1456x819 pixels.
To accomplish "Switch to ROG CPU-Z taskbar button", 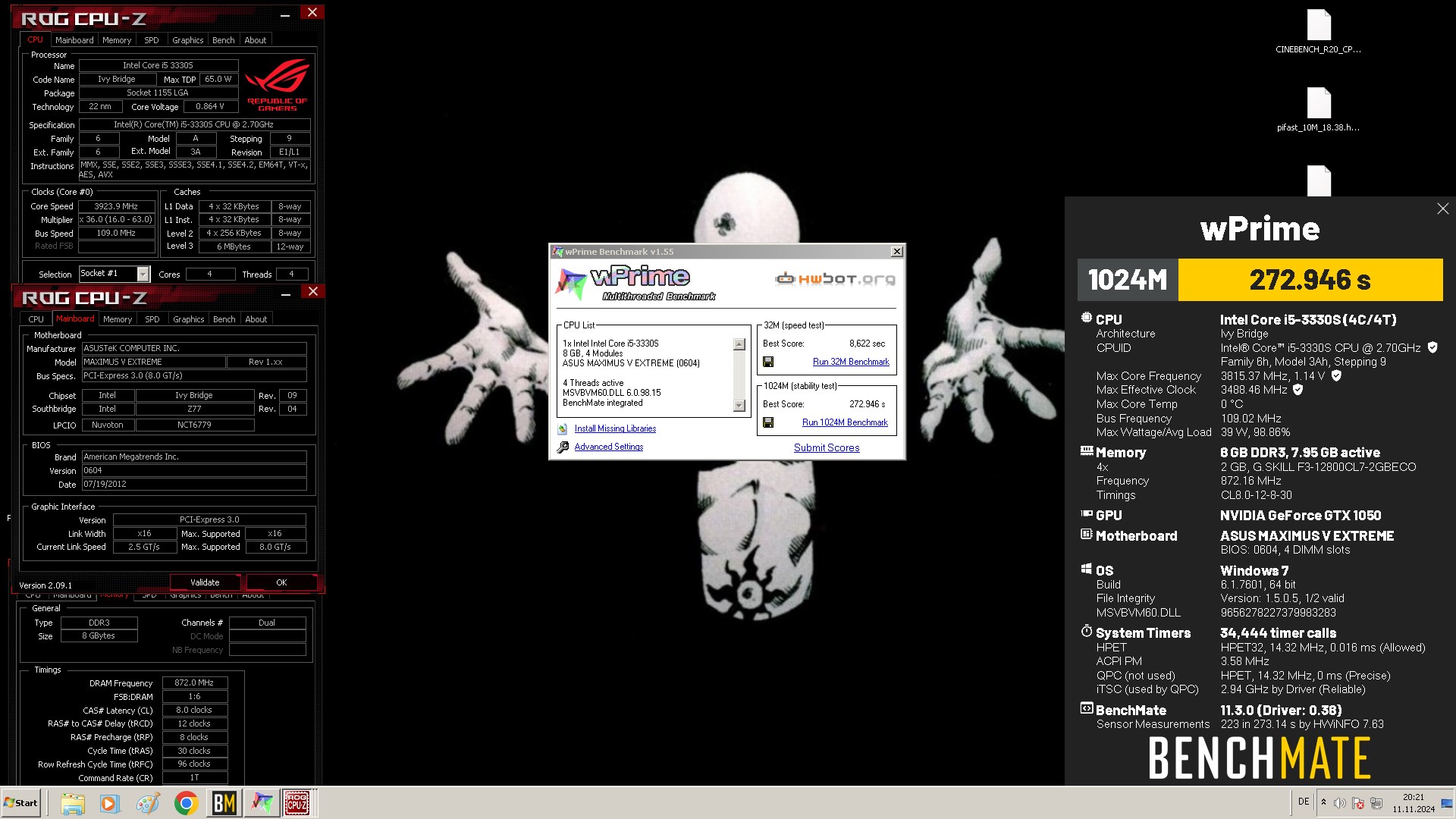I will (x=297, y=803).
